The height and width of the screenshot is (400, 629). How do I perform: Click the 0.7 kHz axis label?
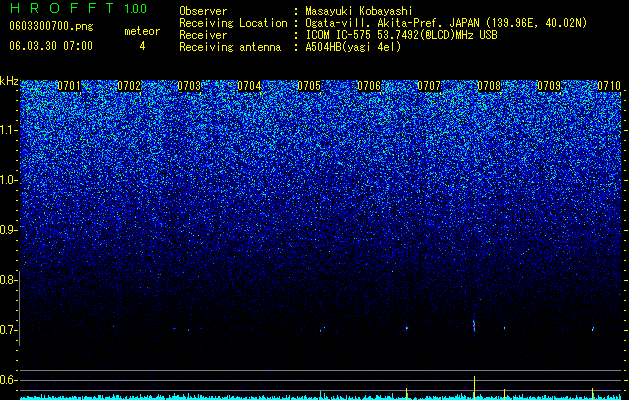8,330
